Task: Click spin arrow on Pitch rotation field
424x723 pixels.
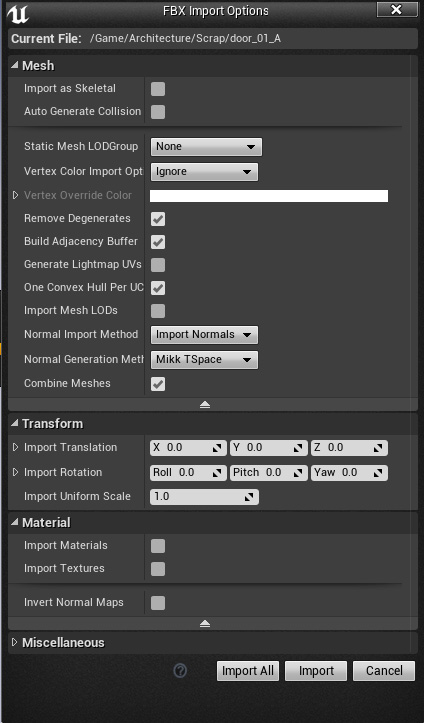Action: 298,473
